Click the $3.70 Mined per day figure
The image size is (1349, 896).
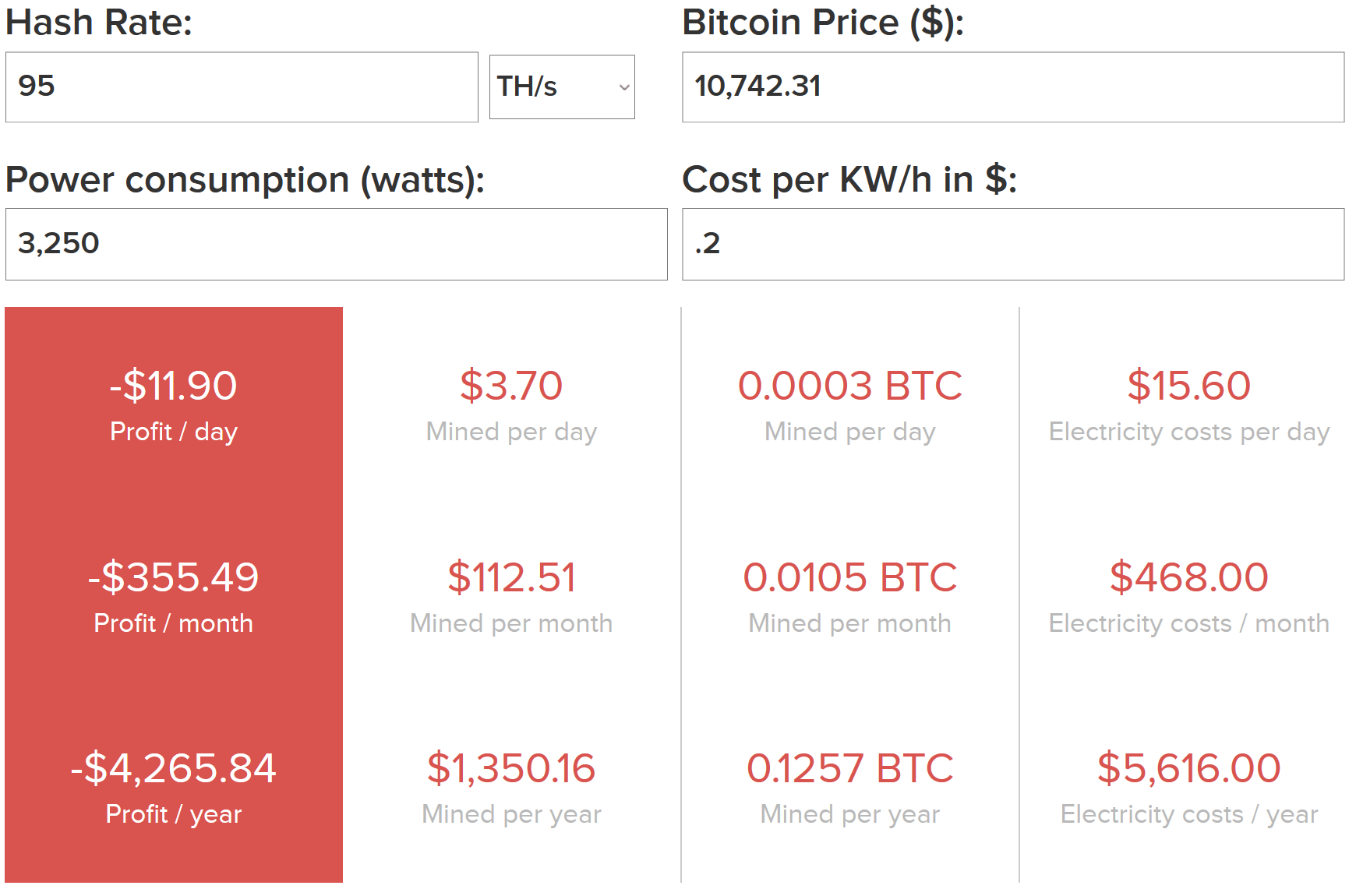(x=511, y=386)
